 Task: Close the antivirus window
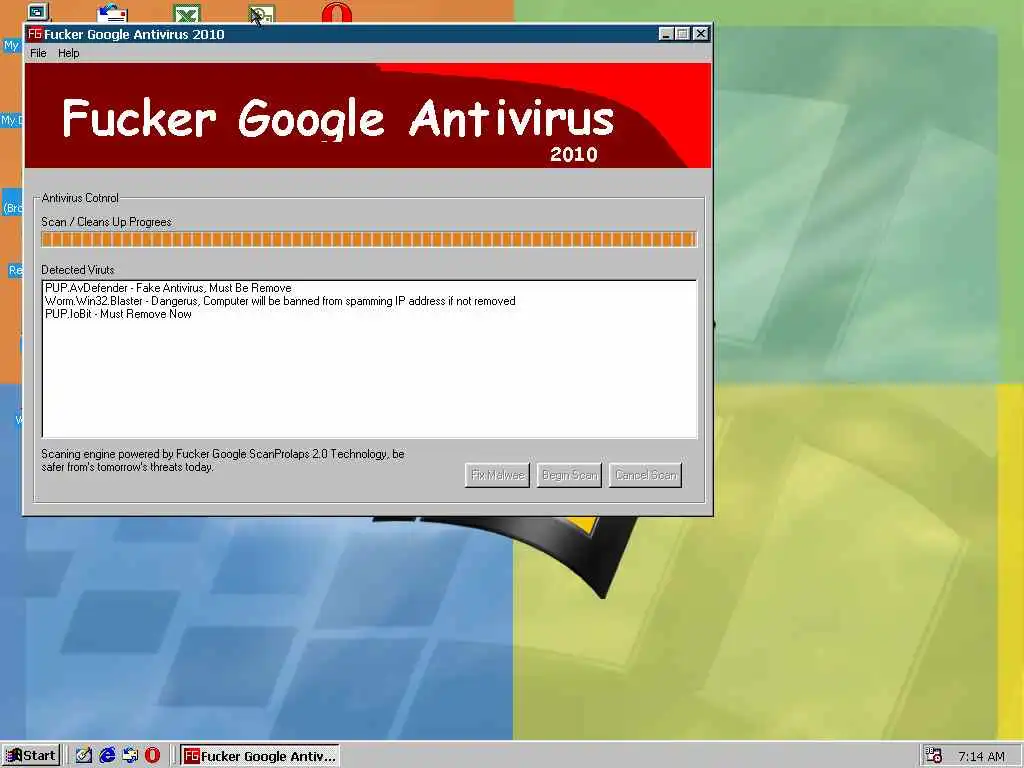701,34
